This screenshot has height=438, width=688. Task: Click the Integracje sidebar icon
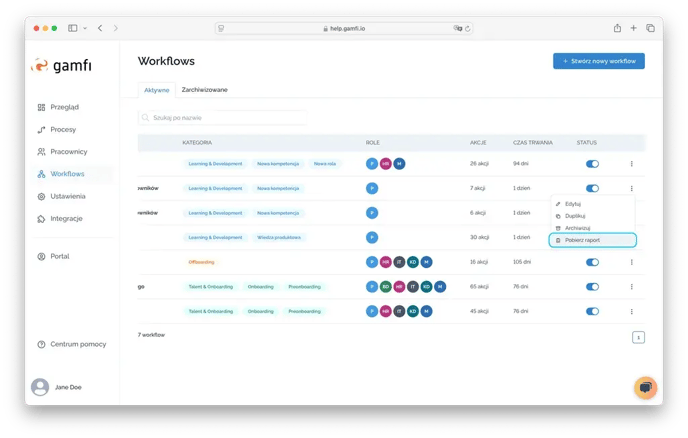point(41,219)
